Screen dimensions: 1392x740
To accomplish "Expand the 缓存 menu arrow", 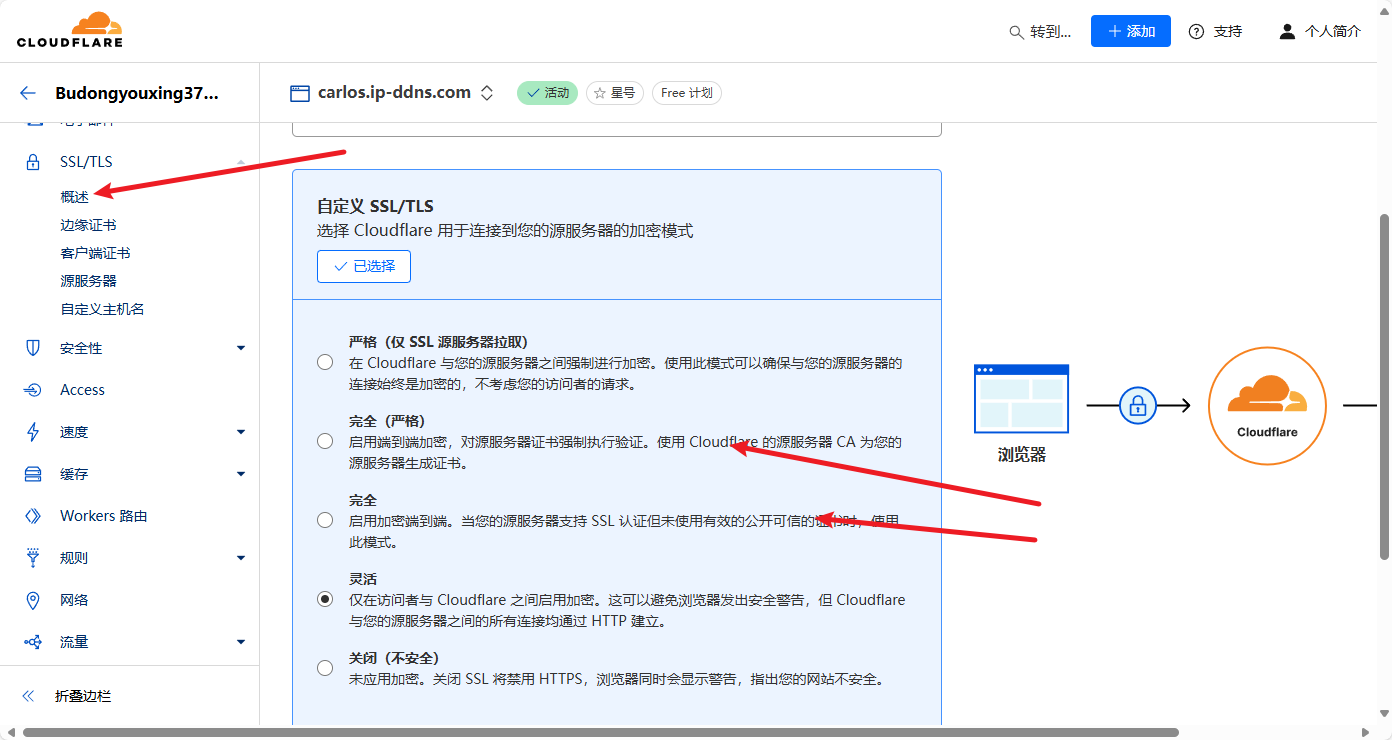I will [x=241, y=474].
